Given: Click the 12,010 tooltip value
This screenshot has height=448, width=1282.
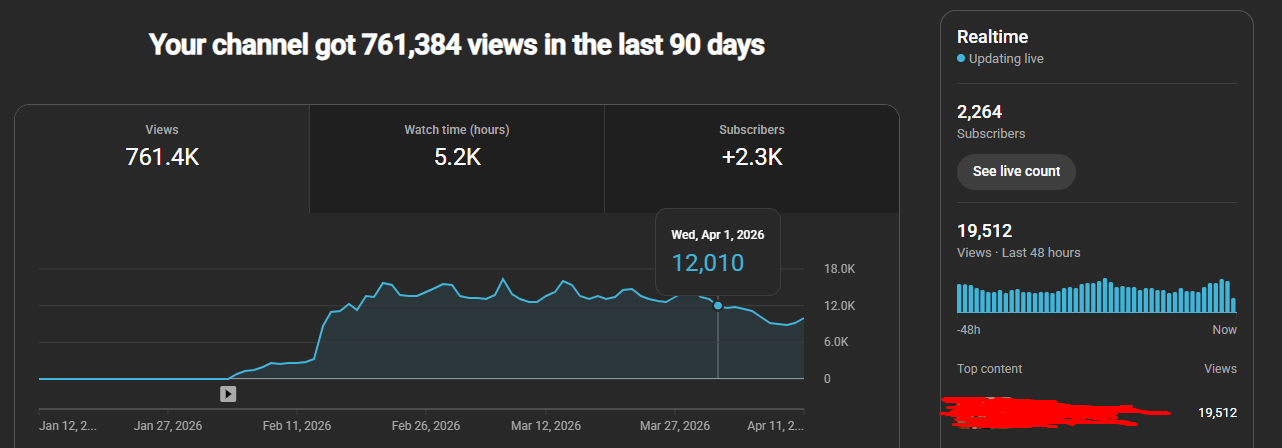Looking at the screenshot, I should pyautogui.click(x=708, y=263).
